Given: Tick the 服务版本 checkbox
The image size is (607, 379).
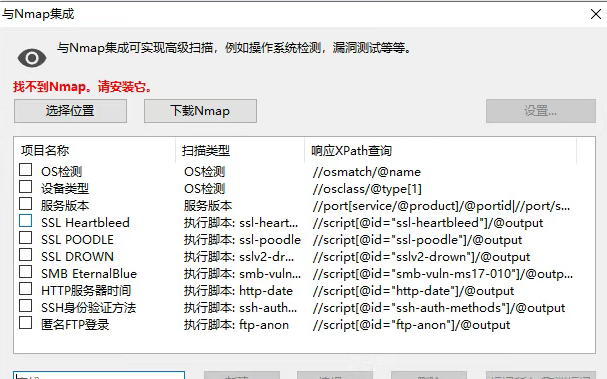Looking at the screenshot, I should click(26, 204).
